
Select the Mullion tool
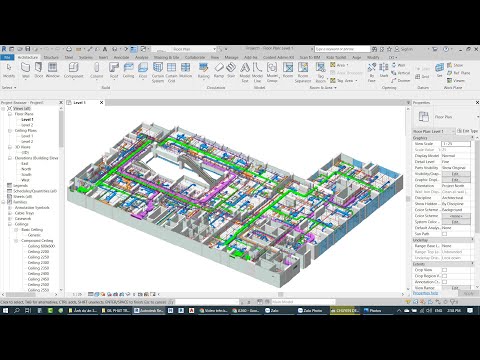click(x=185, y=71)
